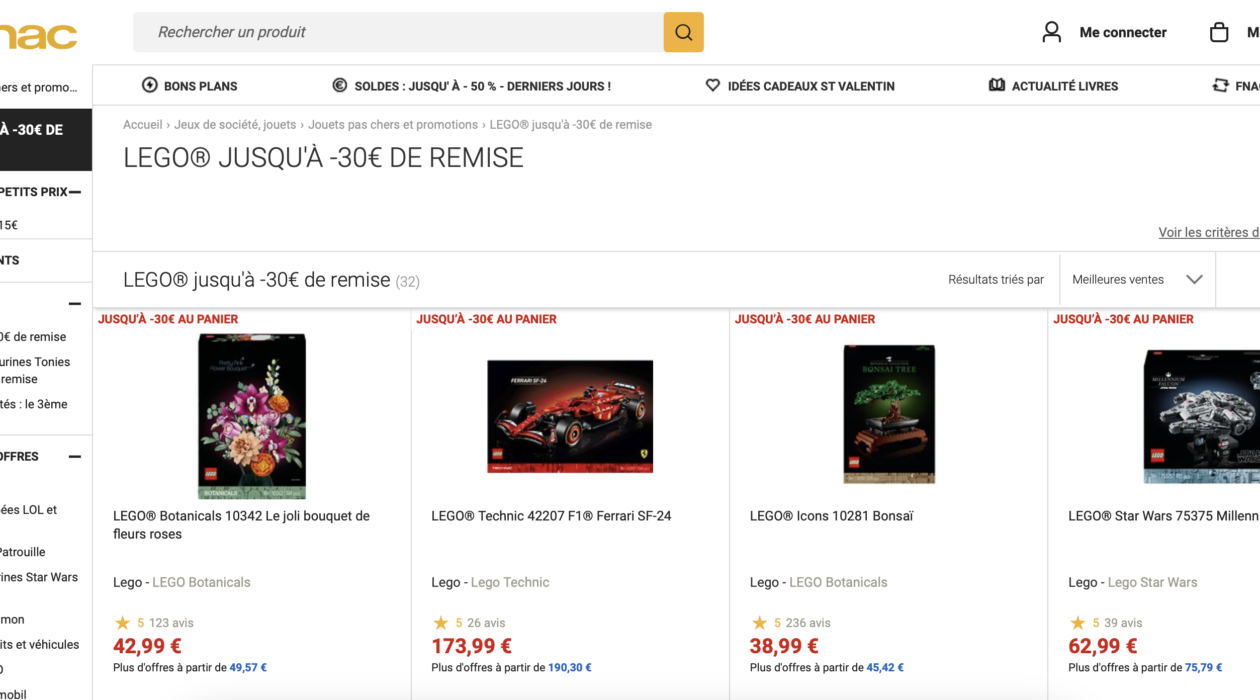
Task: Collapse the OFFRES filter section
Action: coord(73,455)
